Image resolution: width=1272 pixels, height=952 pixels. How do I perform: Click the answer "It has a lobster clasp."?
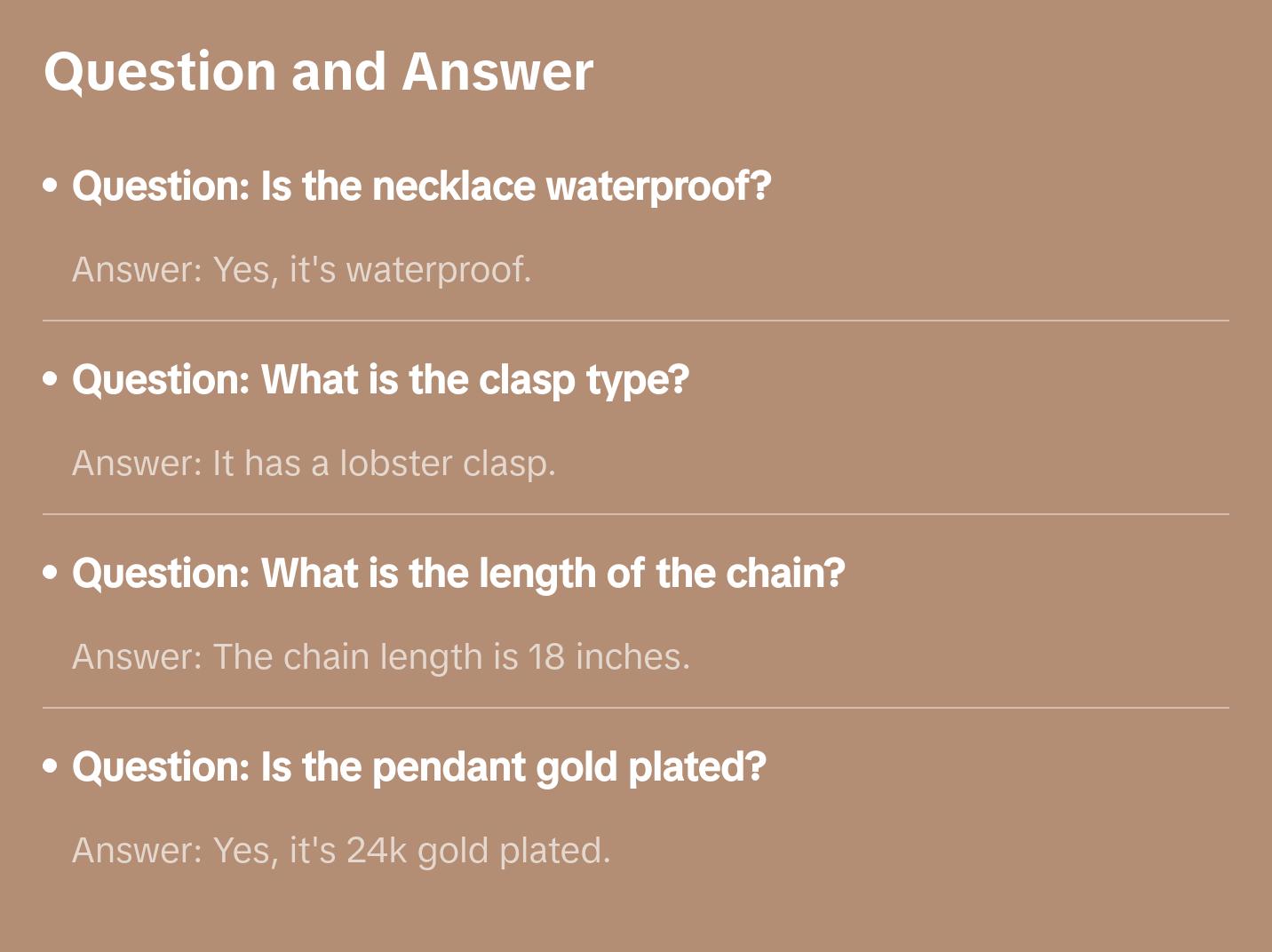(x=314, y=464)
